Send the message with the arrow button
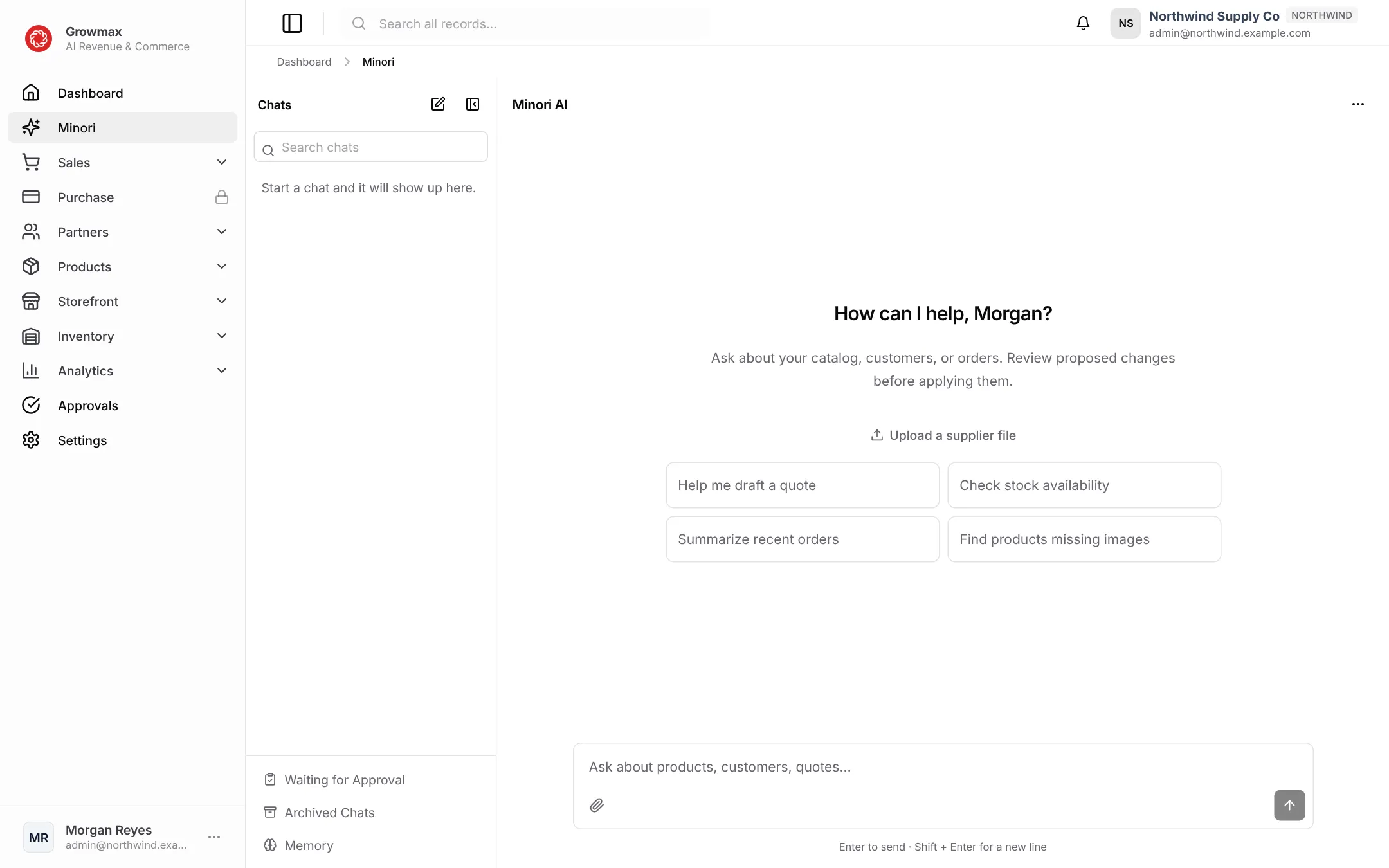Viewport: 1389px width, 868px height. (1289, 805)
